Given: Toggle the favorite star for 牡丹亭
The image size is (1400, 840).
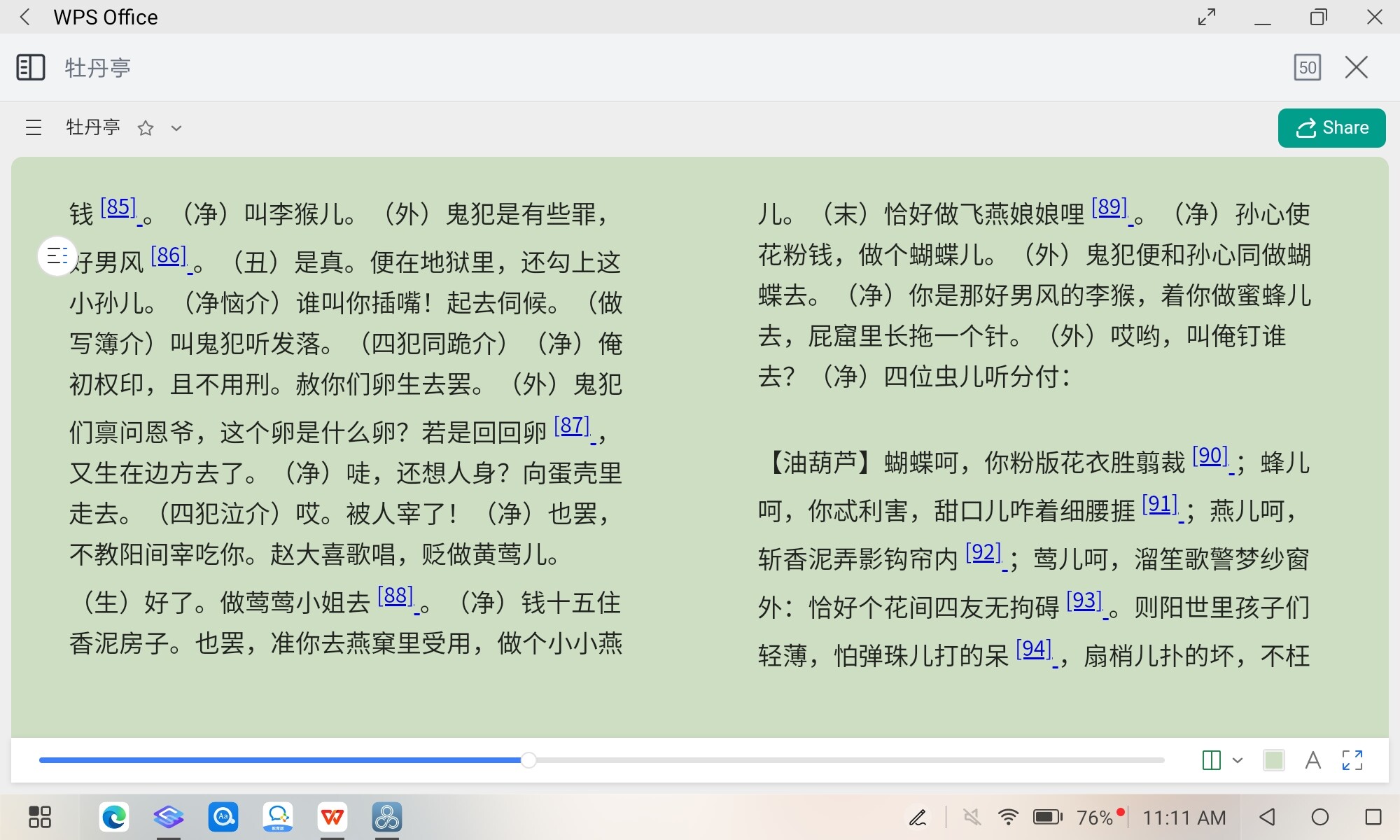Looking at the screenshot, I should coord(146,128).
